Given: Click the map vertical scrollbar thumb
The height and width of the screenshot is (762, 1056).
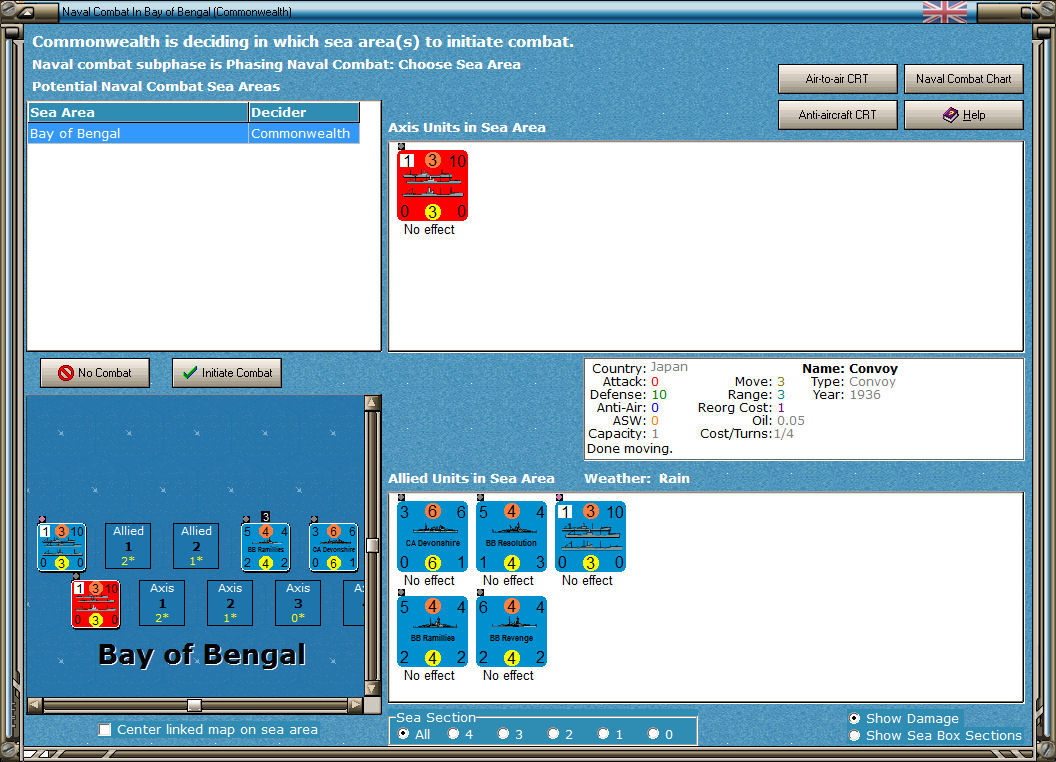Looking at the screenshot, I should tap(372, 545).
